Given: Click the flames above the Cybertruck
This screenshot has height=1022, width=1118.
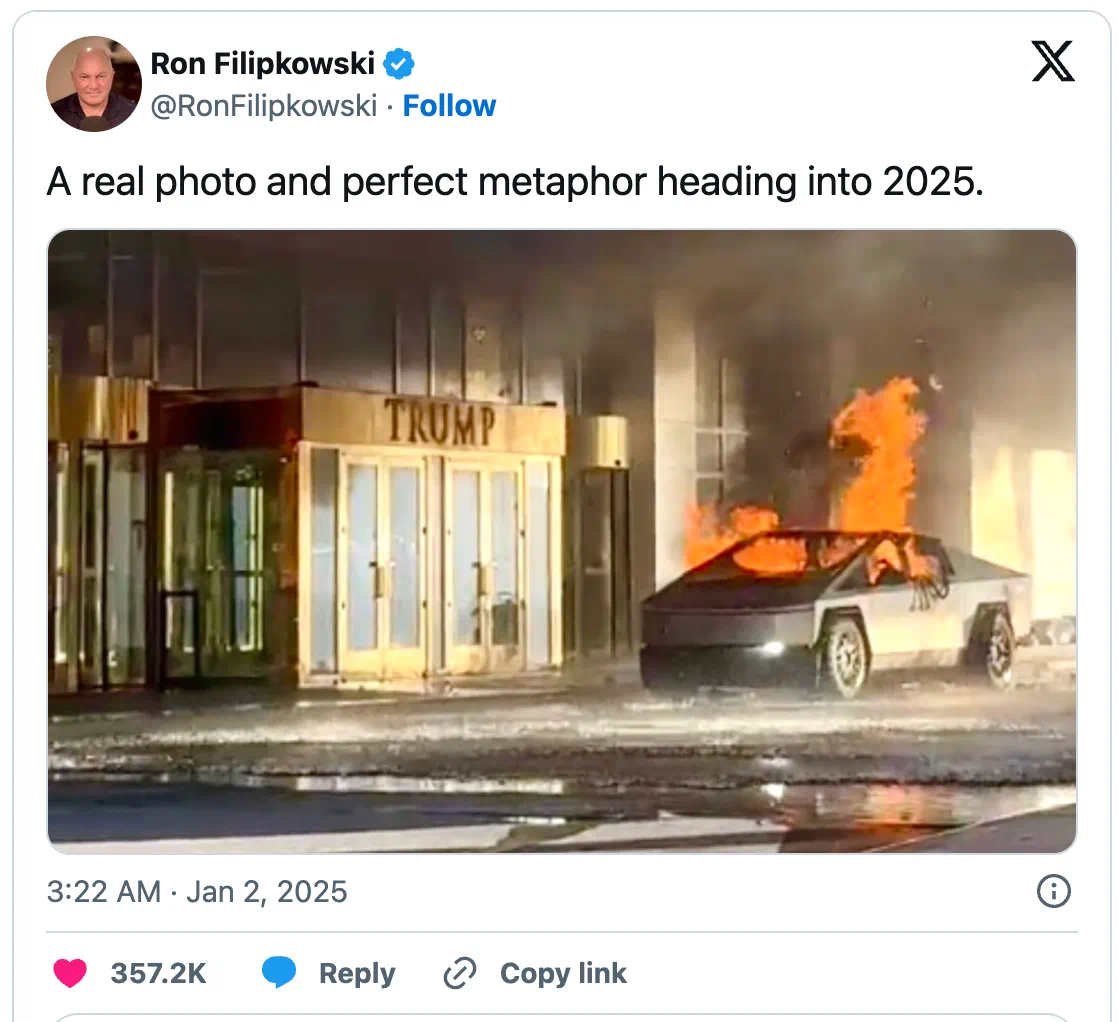Looking at the screenshot, I should tap(877, 456).
